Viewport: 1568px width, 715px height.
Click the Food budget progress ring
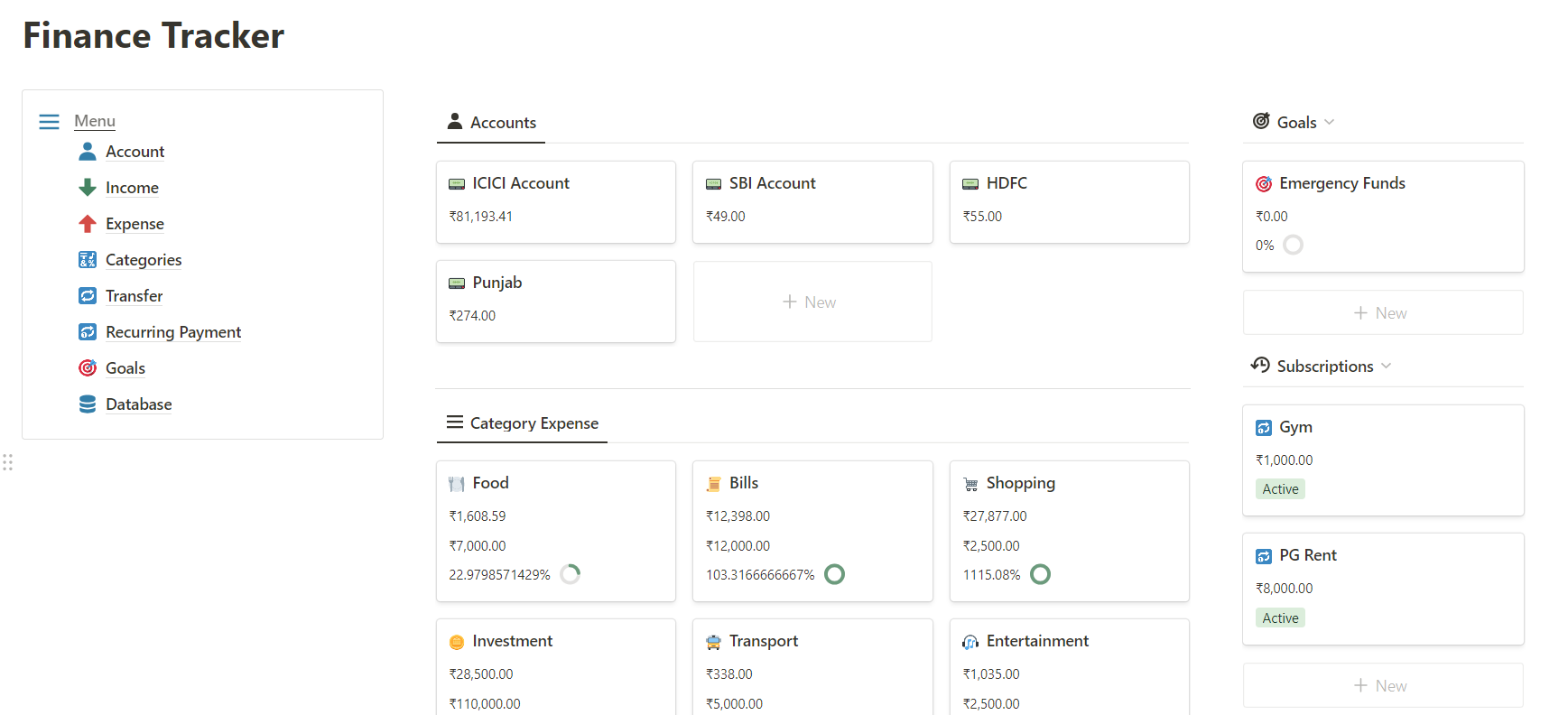571,574
